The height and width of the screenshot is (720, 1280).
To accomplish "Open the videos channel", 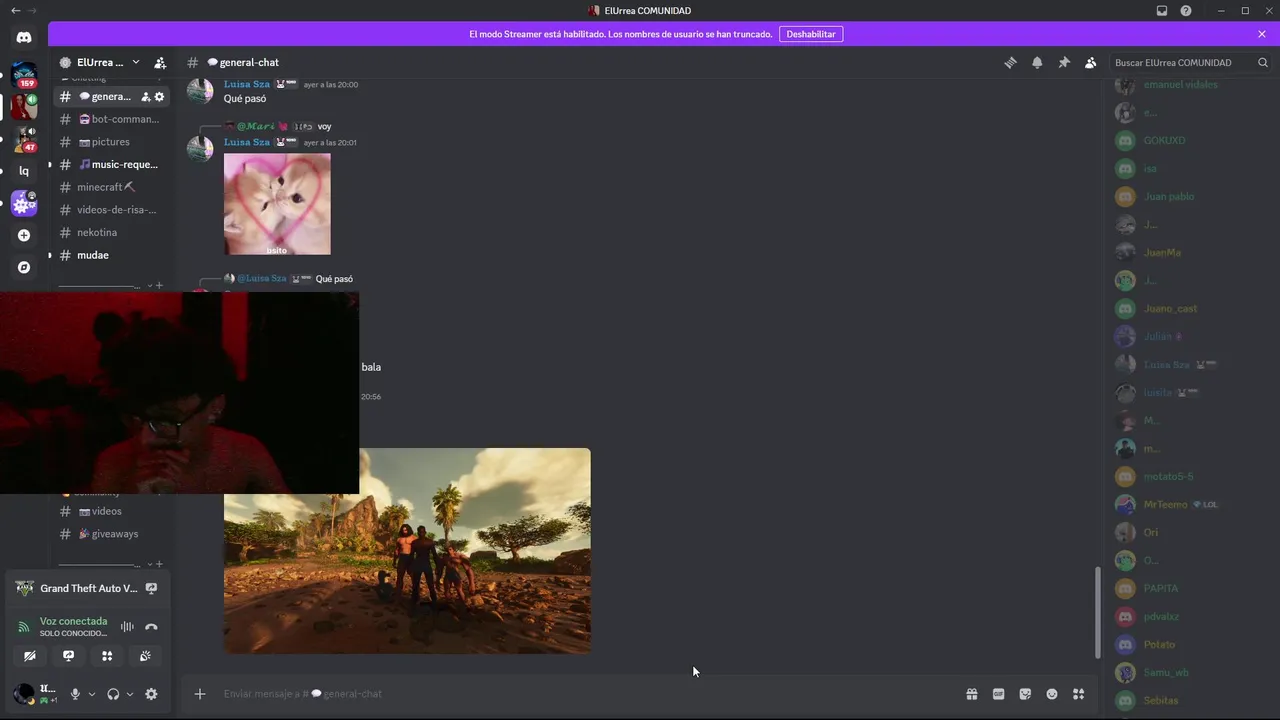I will pos(111,511).
